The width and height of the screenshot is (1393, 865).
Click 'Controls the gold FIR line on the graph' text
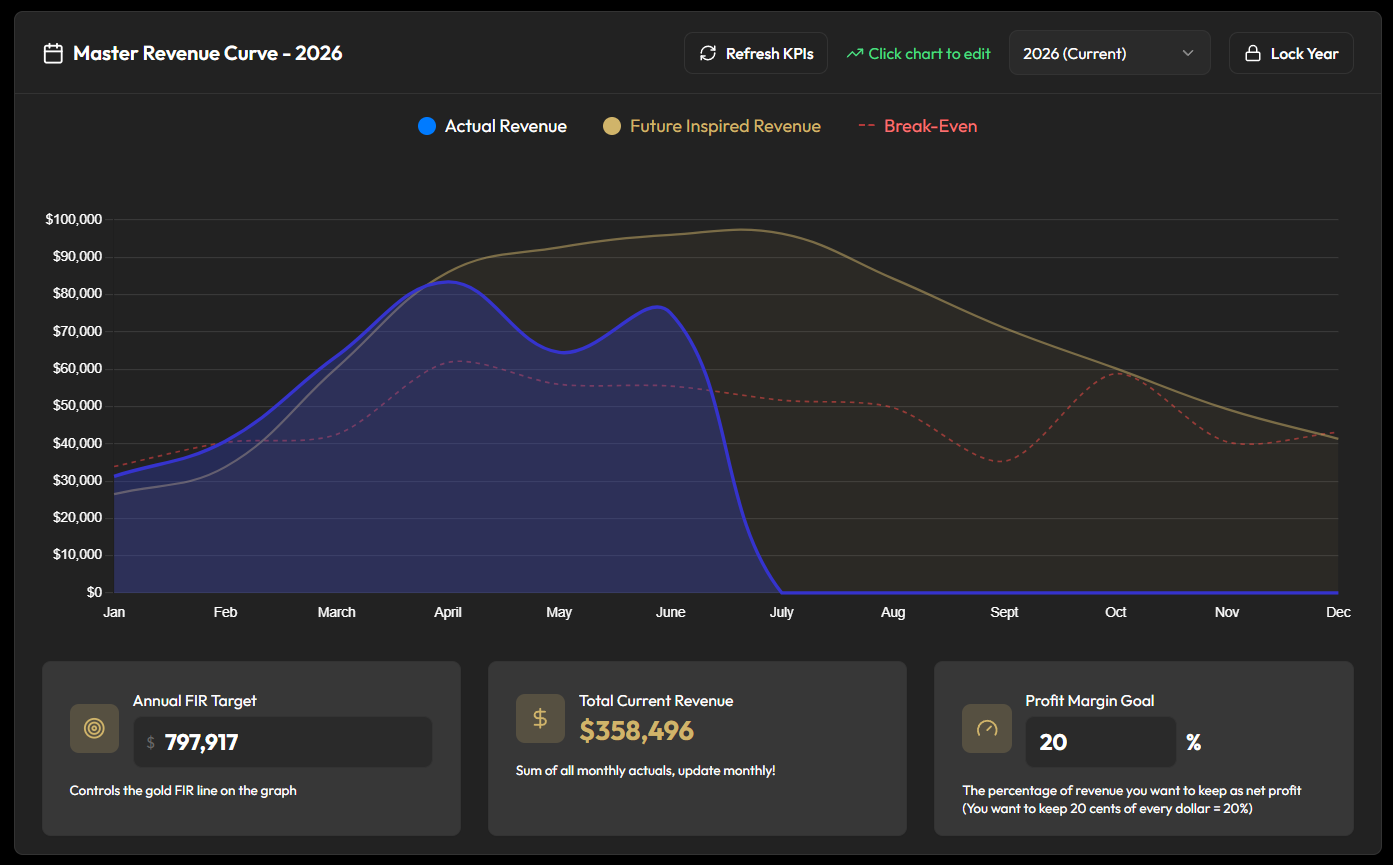pos(183,790)
